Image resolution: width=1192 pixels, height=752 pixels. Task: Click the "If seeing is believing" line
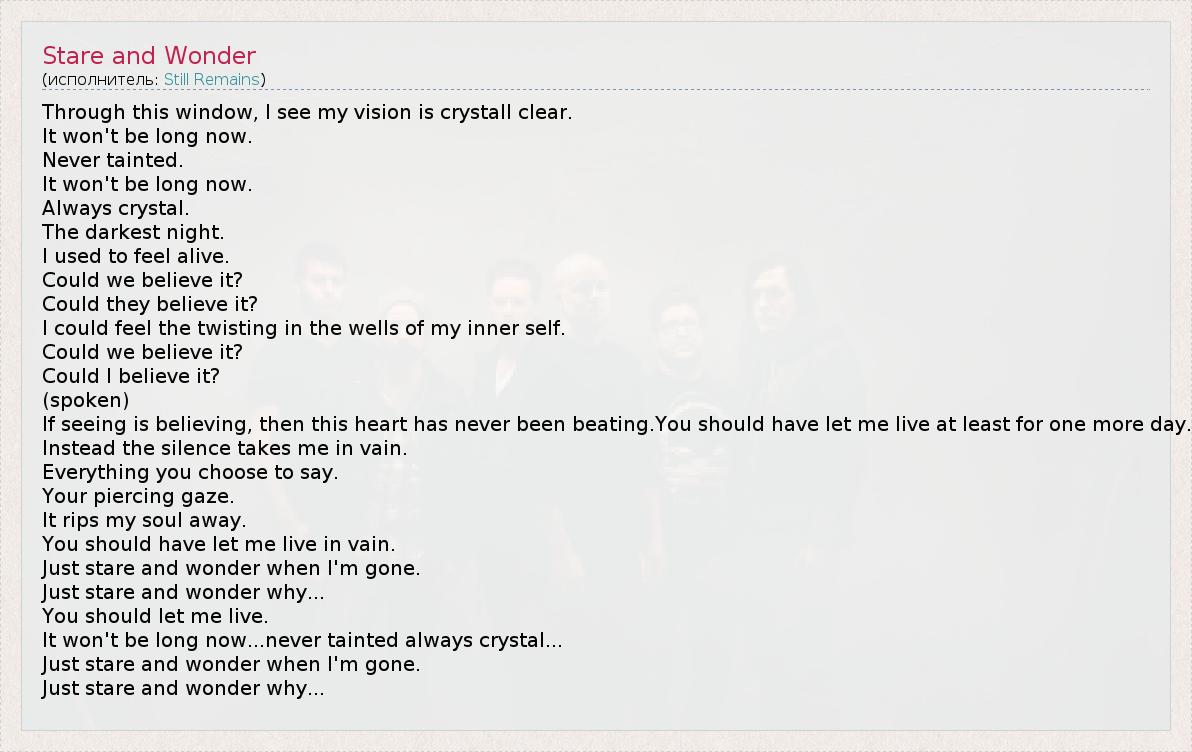[x=346, y=424]
